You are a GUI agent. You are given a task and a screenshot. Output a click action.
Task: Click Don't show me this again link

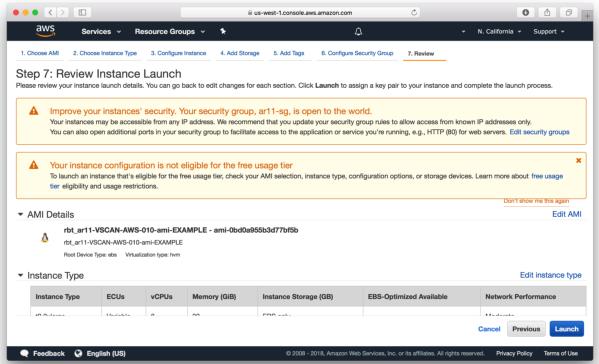pos(536,201)
